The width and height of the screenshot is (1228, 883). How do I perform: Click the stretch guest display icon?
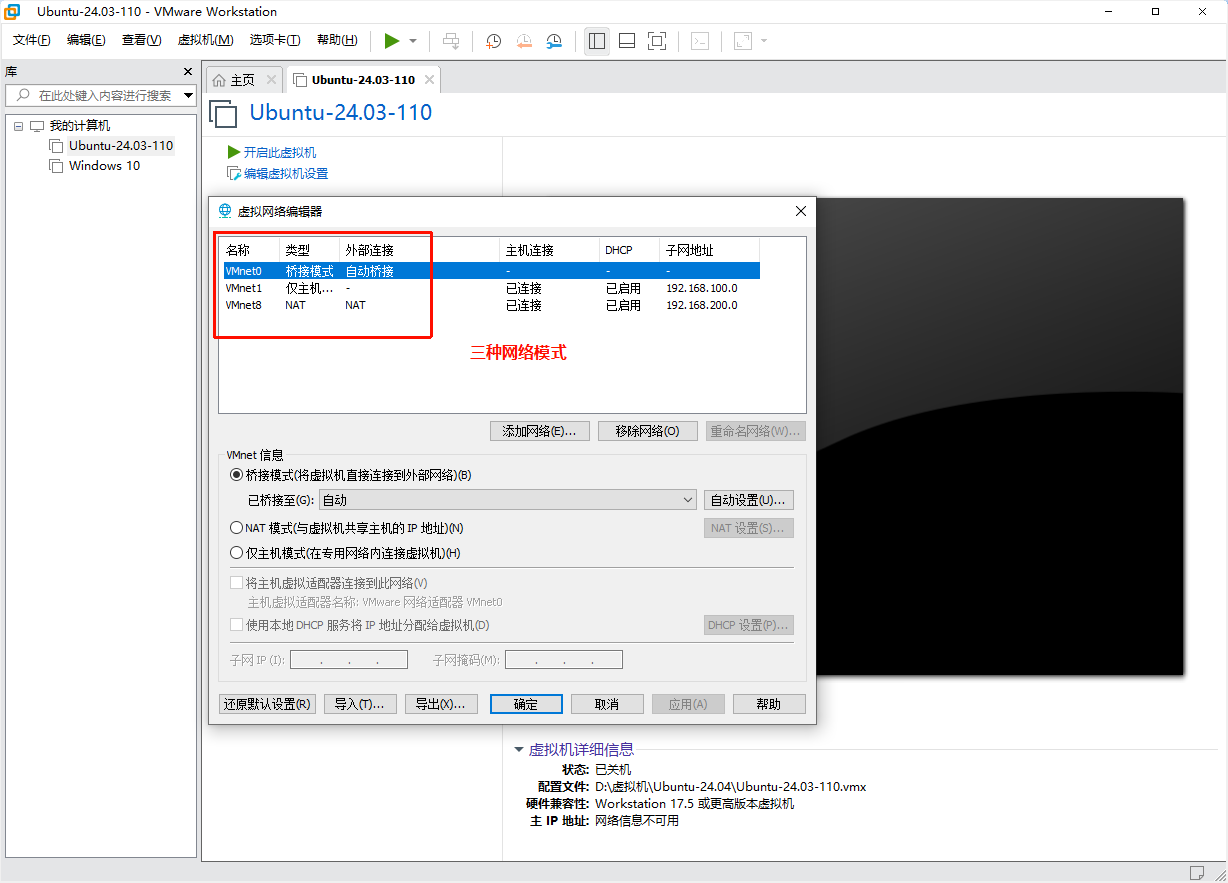742,41
